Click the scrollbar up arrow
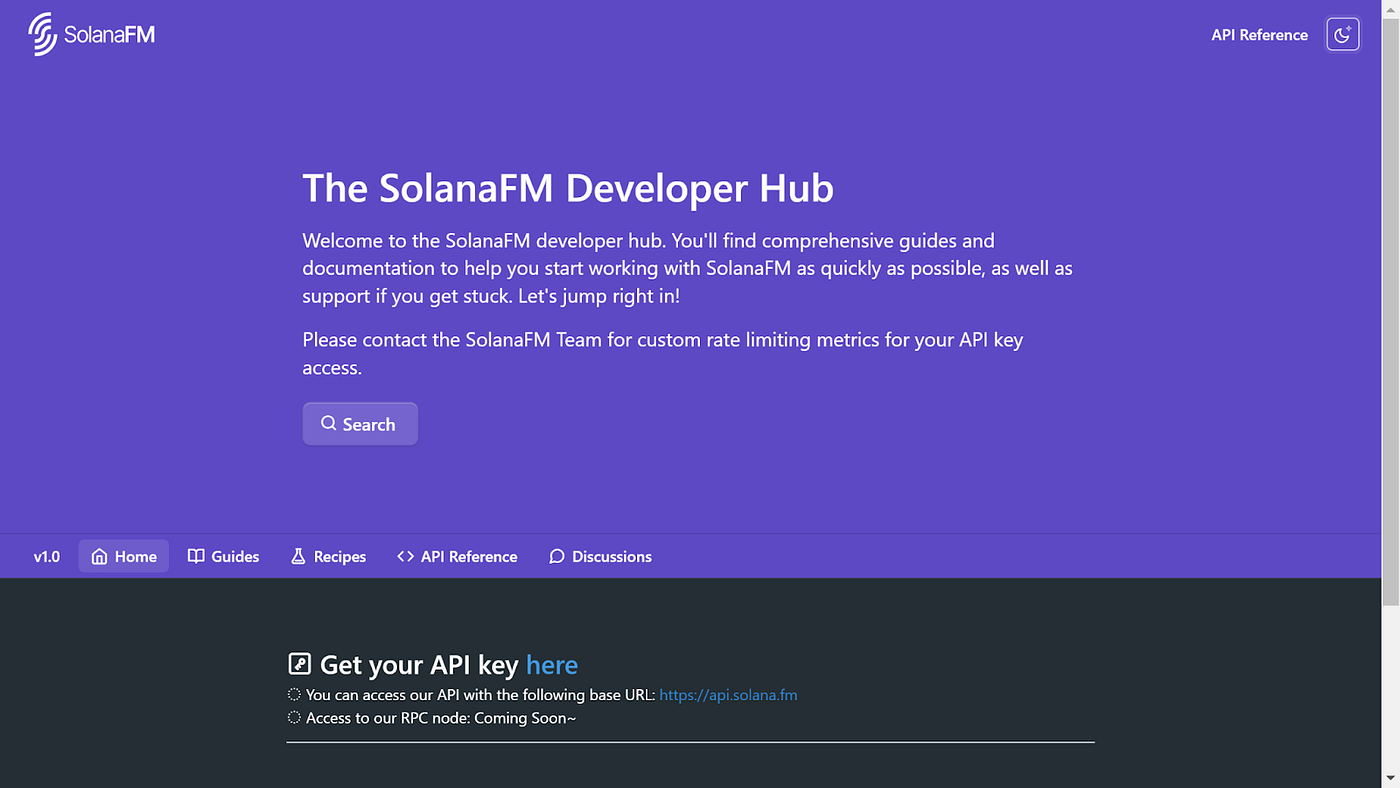 click(x=1391, y=7)
